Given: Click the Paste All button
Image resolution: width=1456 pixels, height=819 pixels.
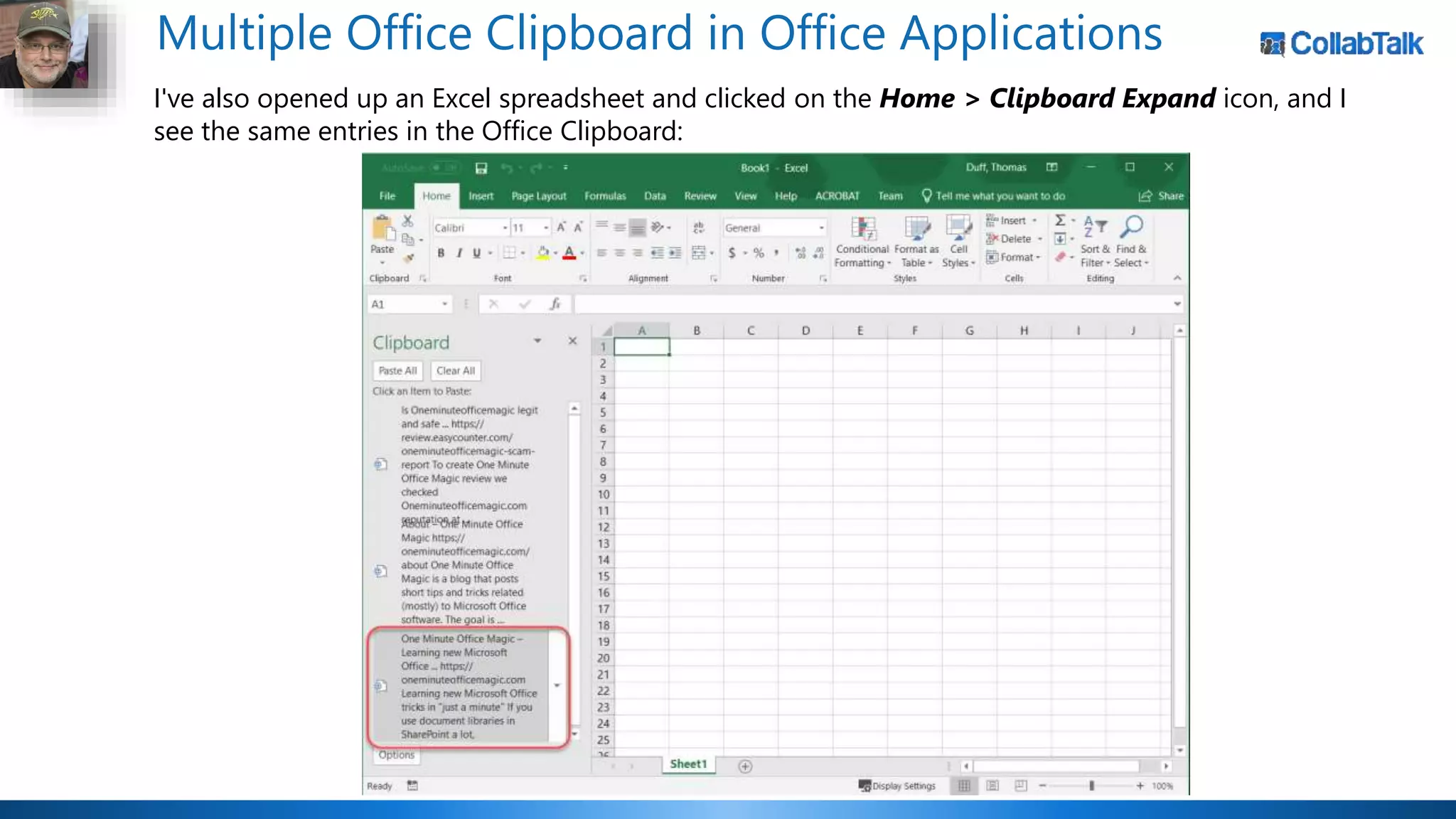Looking at the screenshot, I should pyautogui.click(x=397, y=370).
